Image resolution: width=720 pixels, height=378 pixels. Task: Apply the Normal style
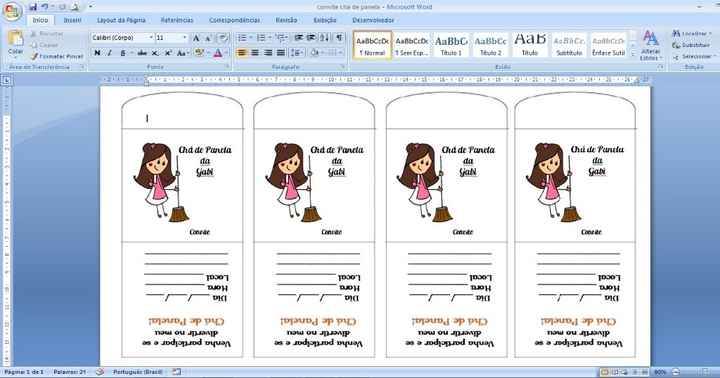point(372,45)
